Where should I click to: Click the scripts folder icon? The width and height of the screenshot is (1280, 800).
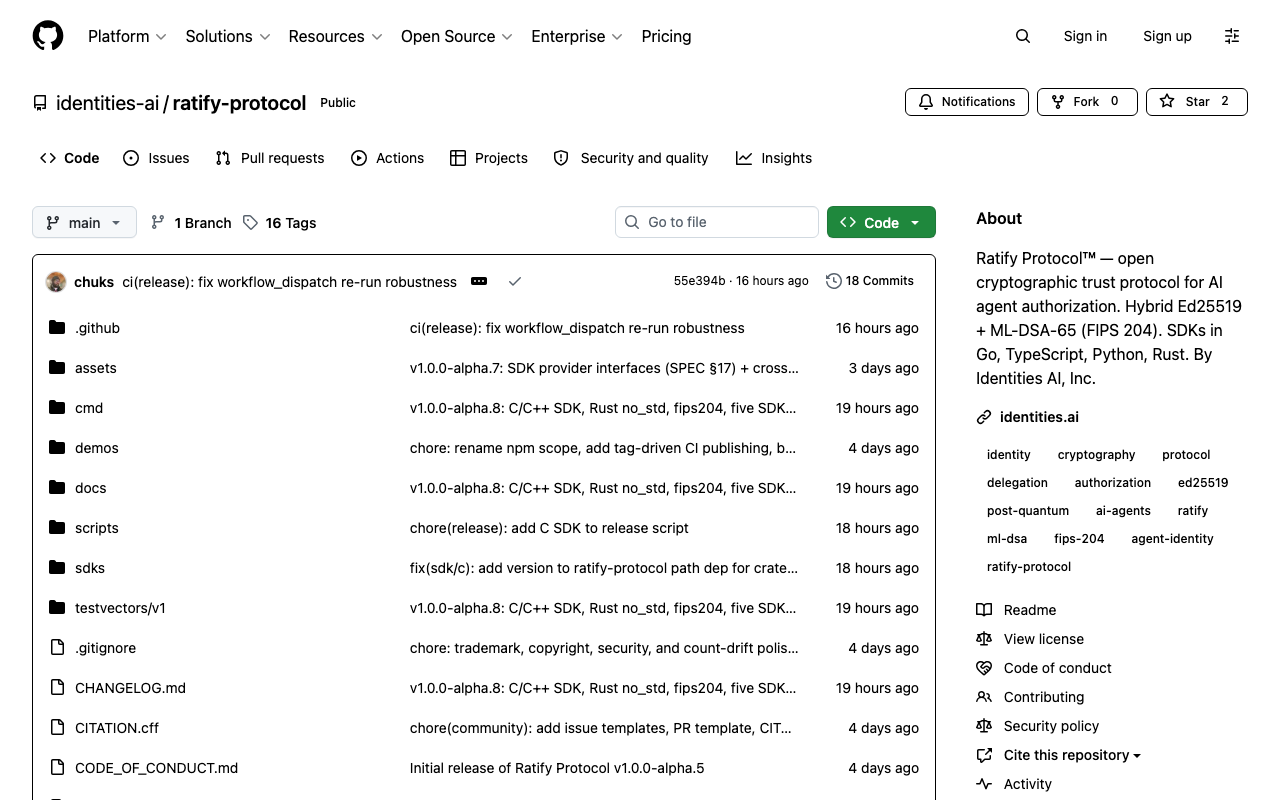pyautogui.click(x=57, y=527)
